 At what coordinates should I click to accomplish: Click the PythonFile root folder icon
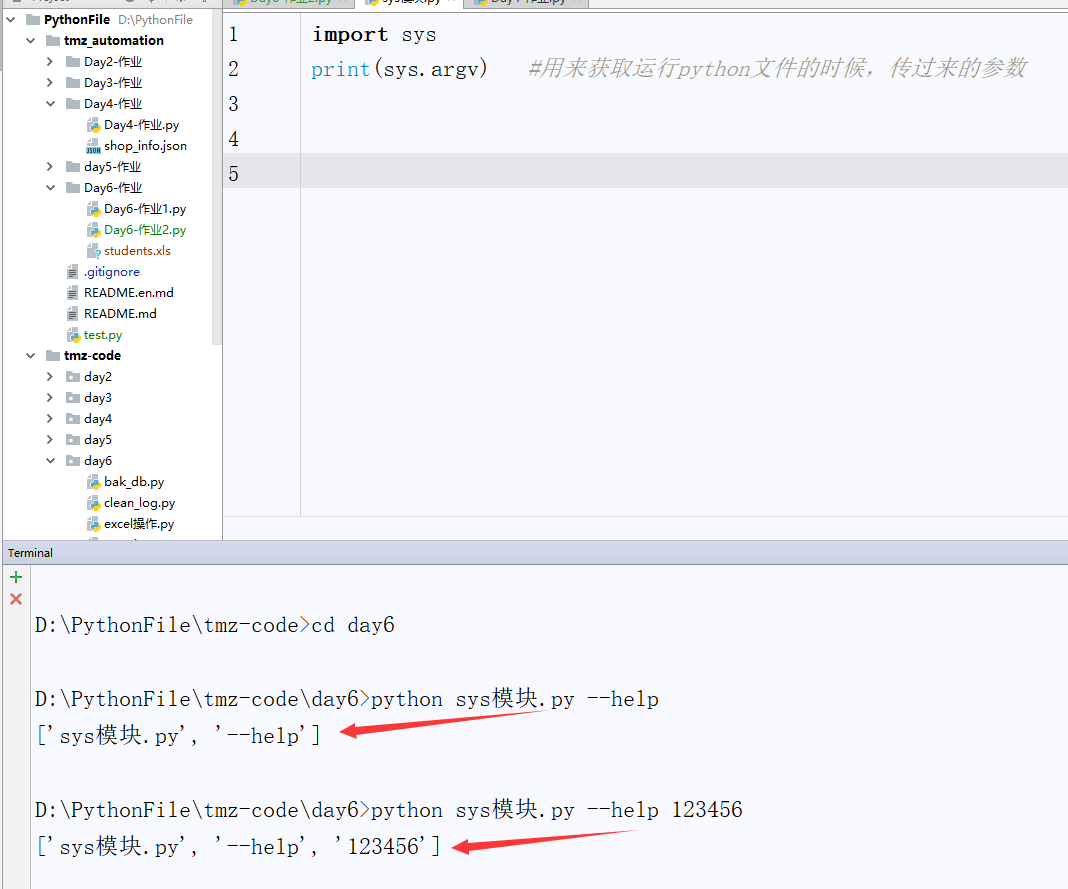click(33, 20)
